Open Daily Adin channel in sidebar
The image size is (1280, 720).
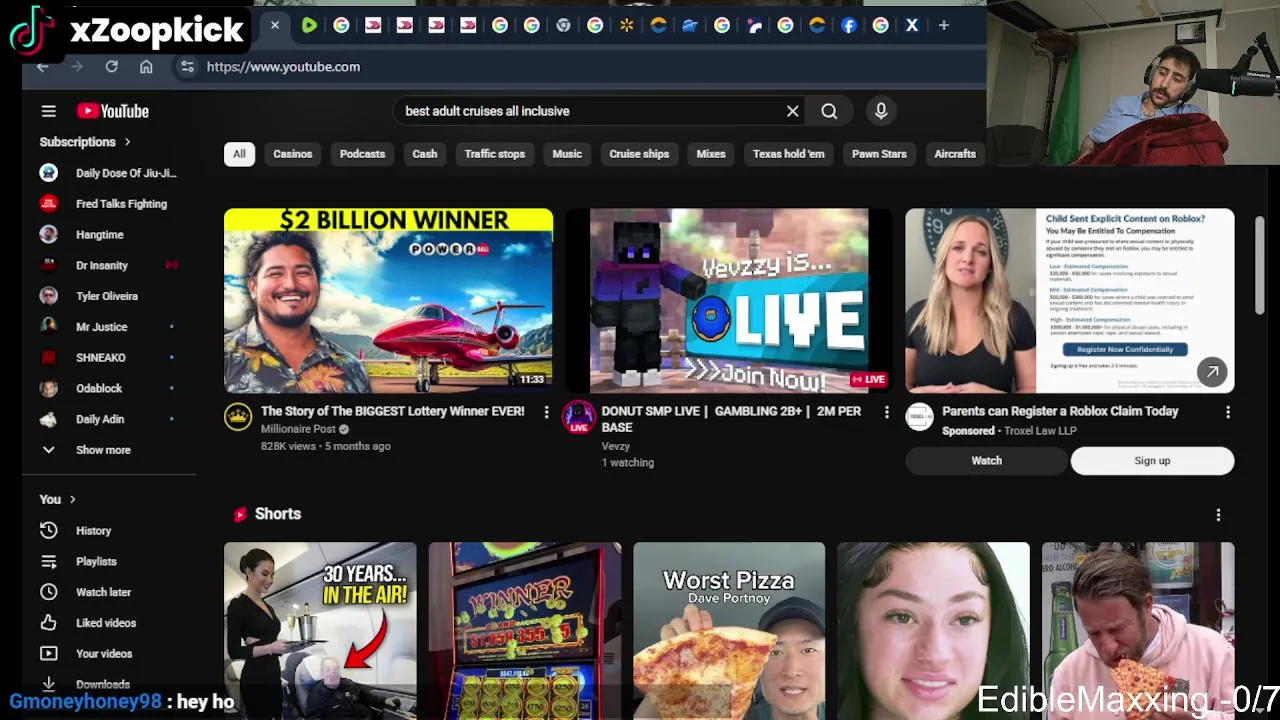(x=100, y=419)
